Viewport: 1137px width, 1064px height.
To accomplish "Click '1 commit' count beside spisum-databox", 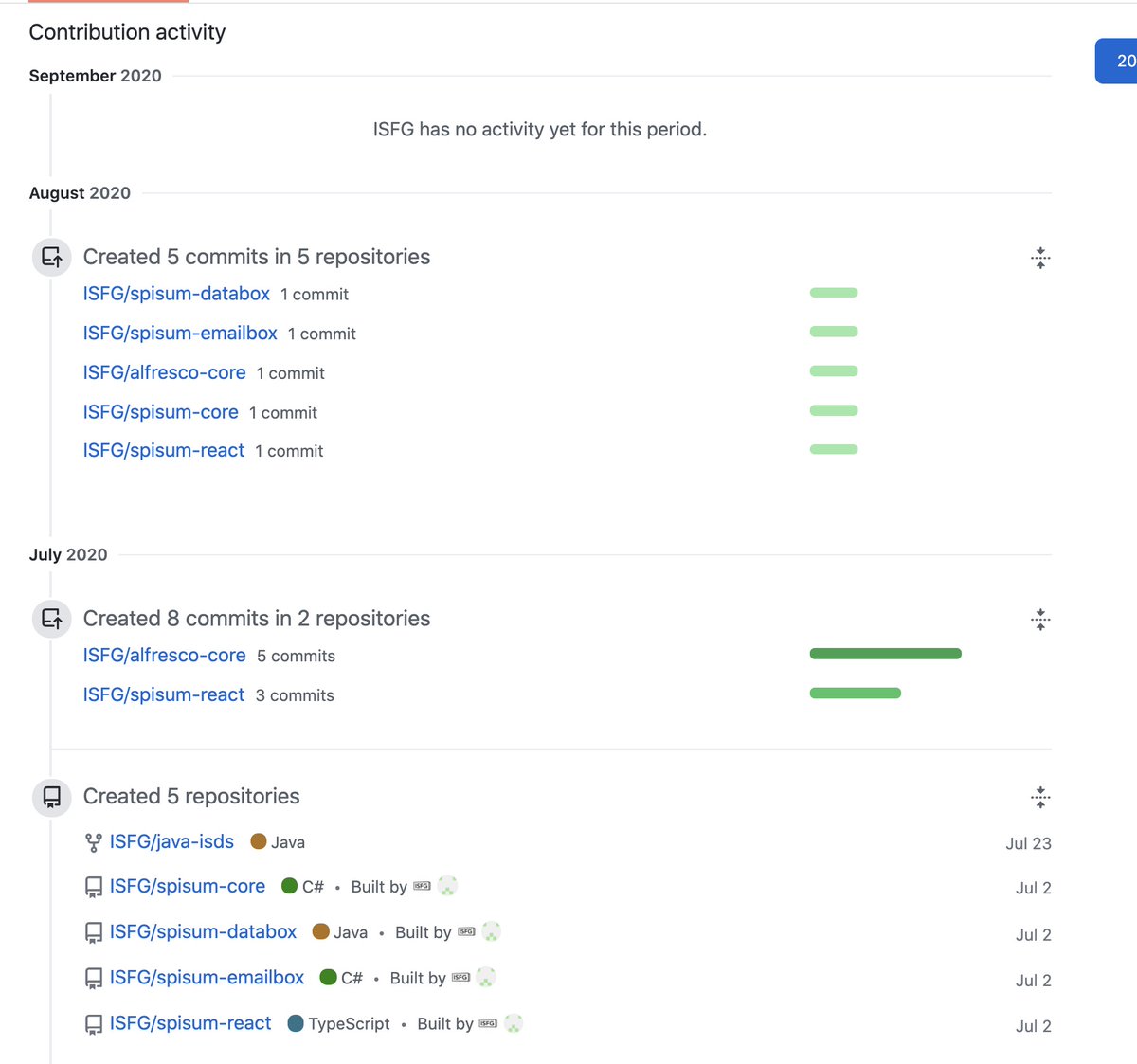I will 315,295.
